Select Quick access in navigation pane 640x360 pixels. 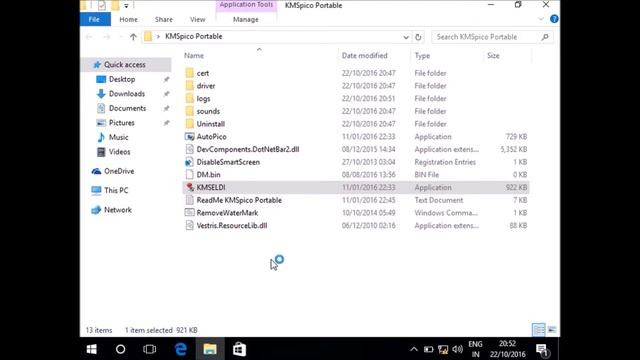coord(124,64)
